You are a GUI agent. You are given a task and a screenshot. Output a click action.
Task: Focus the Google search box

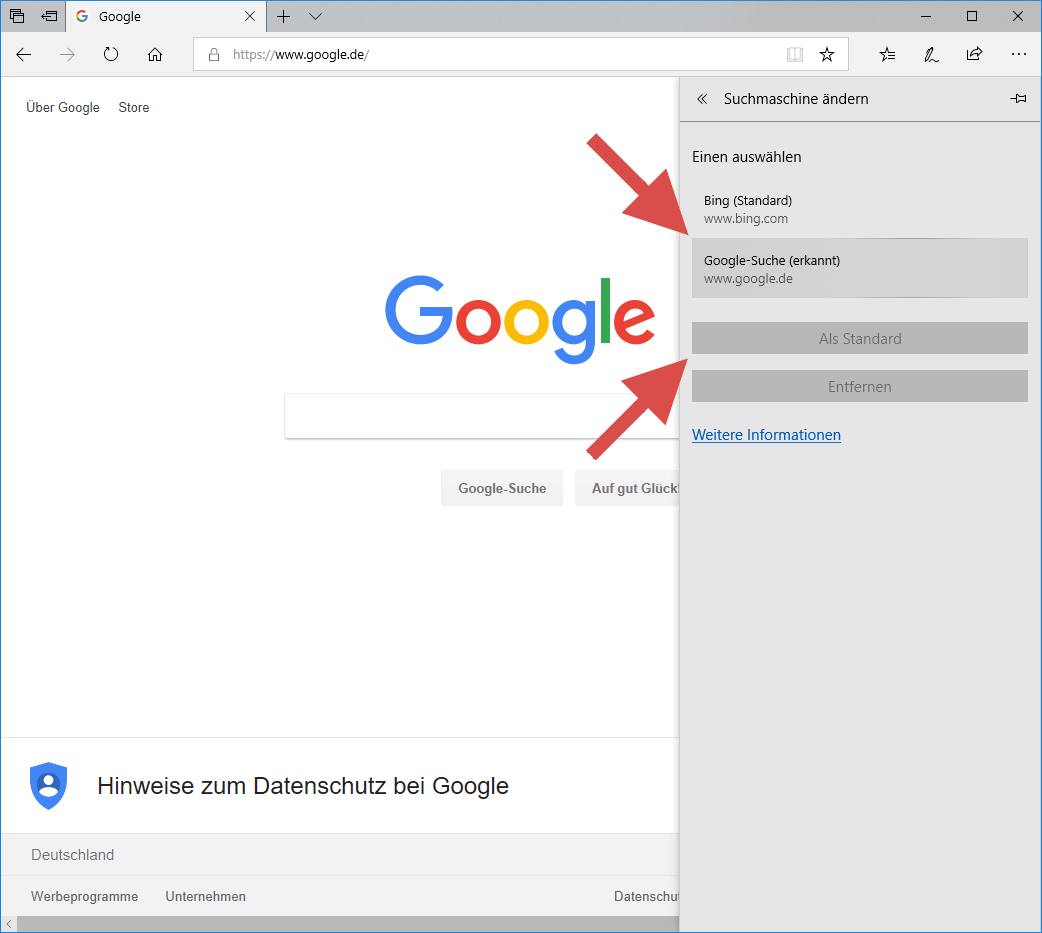pyautogui.click(x=482, y=416)
